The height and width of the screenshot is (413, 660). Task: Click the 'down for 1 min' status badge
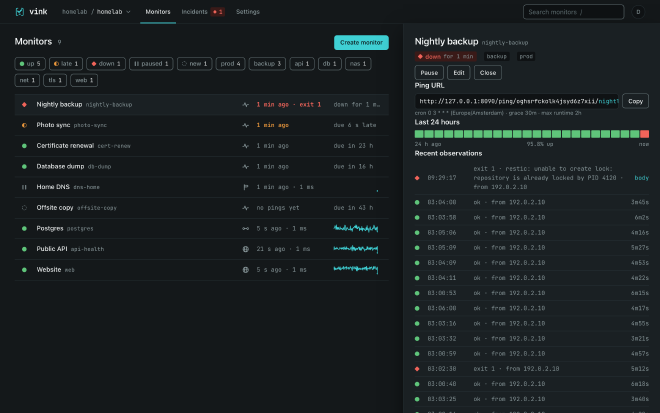coord(446,56)
